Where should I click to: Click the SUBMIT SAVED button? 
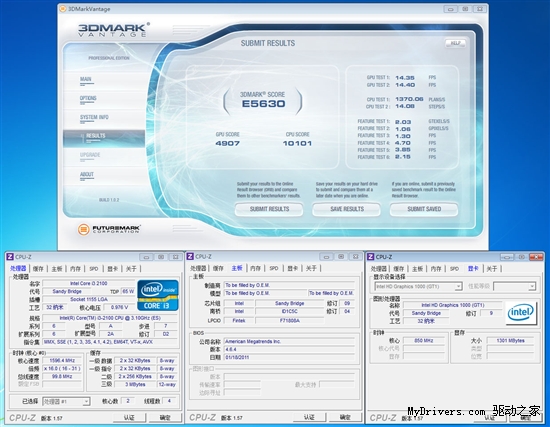[x=424, y=209]
